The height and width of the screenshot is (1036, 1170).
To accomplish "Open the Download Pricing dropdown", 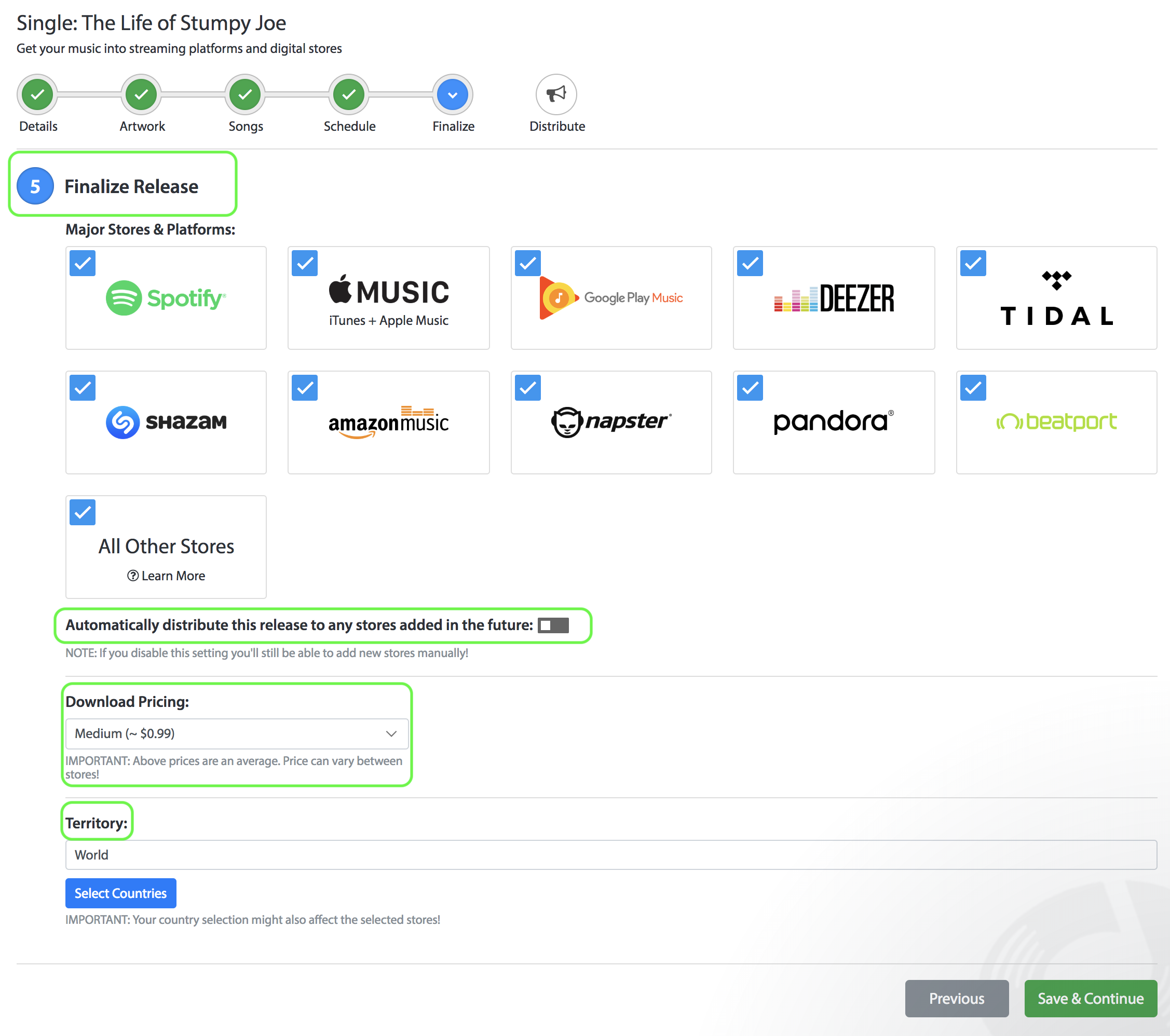I will point(237,734).
